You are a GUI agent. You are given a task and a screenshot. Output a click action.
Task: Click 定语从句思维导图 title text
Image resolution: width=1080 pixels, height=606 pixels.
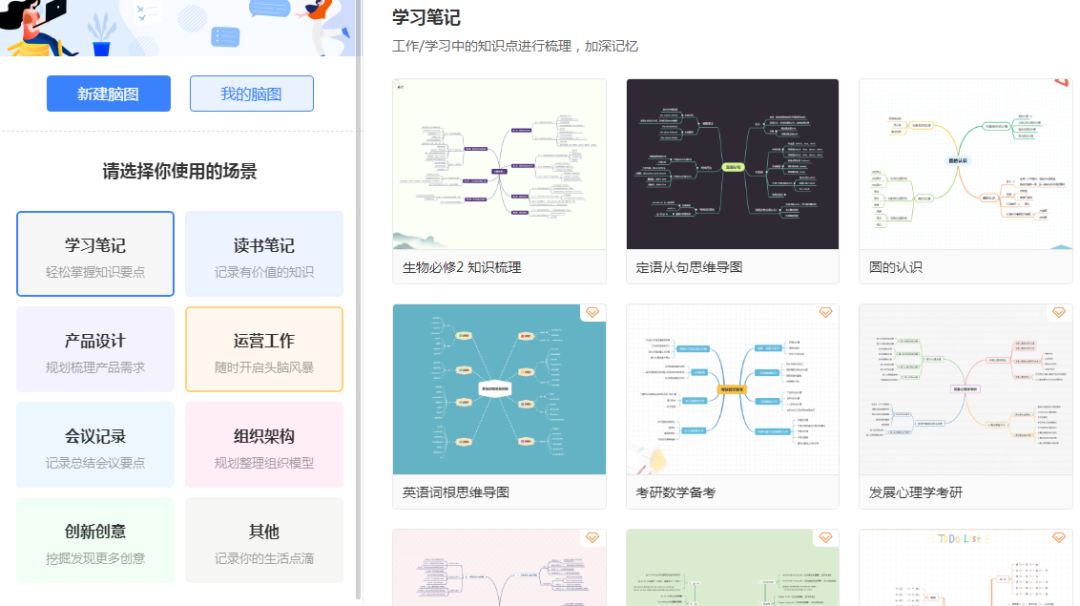coord(689,267)
